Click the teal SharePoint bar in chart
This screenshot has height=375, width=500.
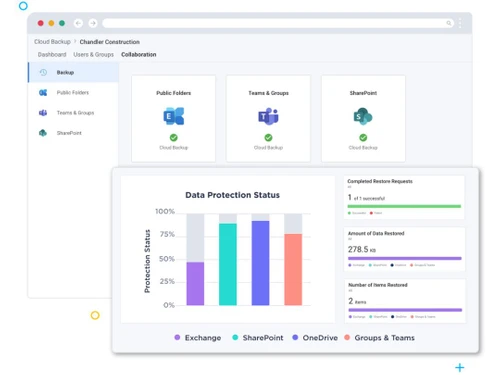228,264
